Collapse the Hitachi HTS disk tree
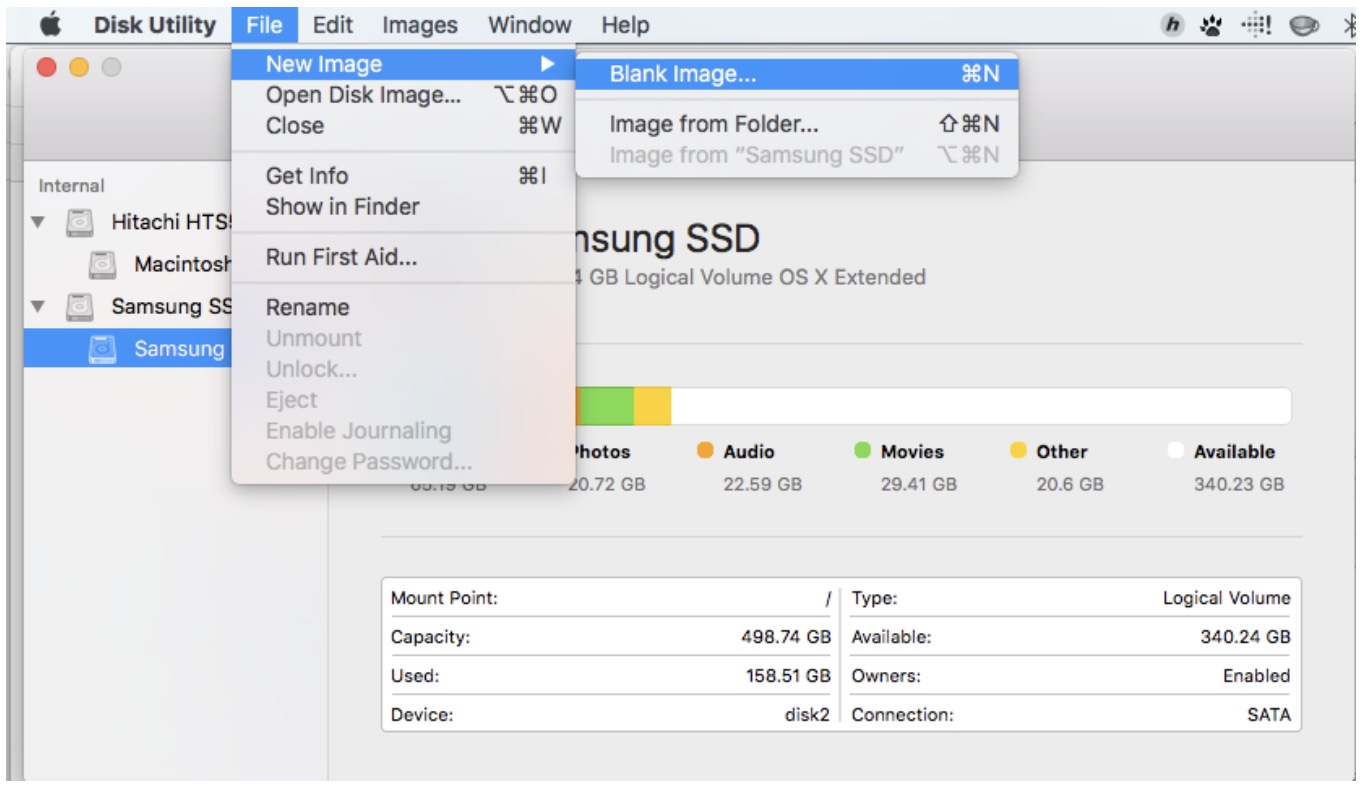Image resolution: width=1362 pixels, height=786 pixels. point(38,222)
